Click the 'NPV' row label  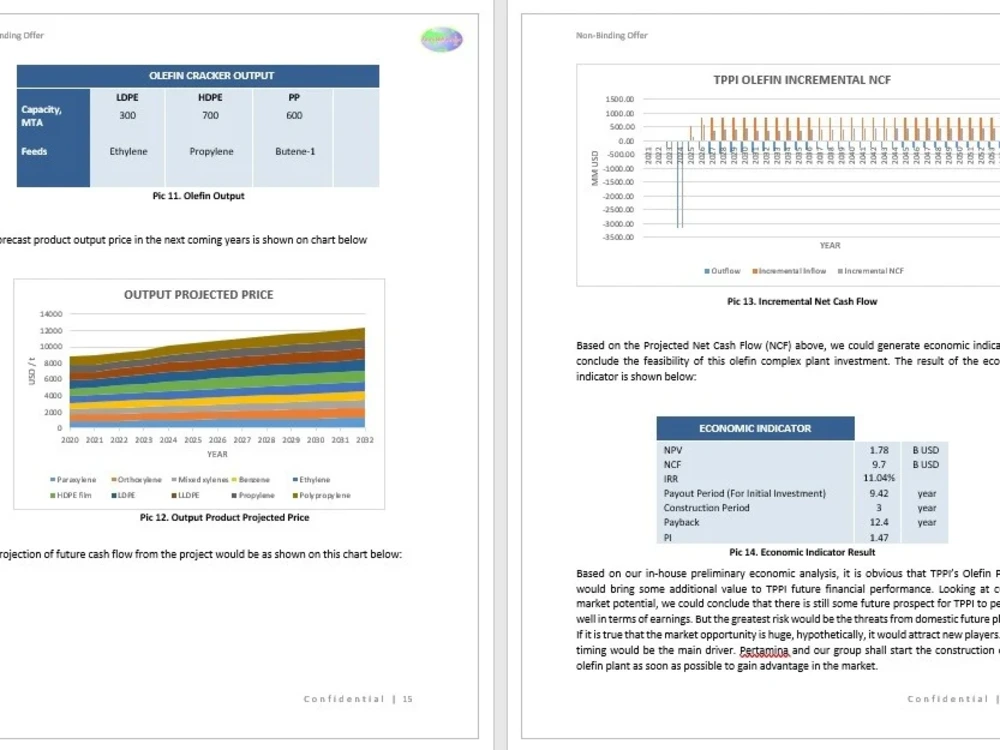(673, 450)
